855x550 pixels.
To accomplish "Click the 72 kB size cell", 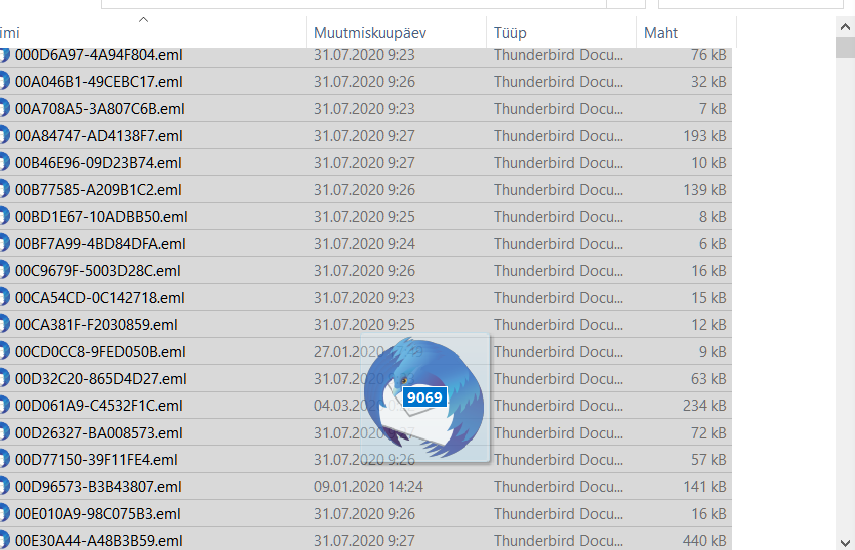I will pyautogui.click(x=709, y=433).
